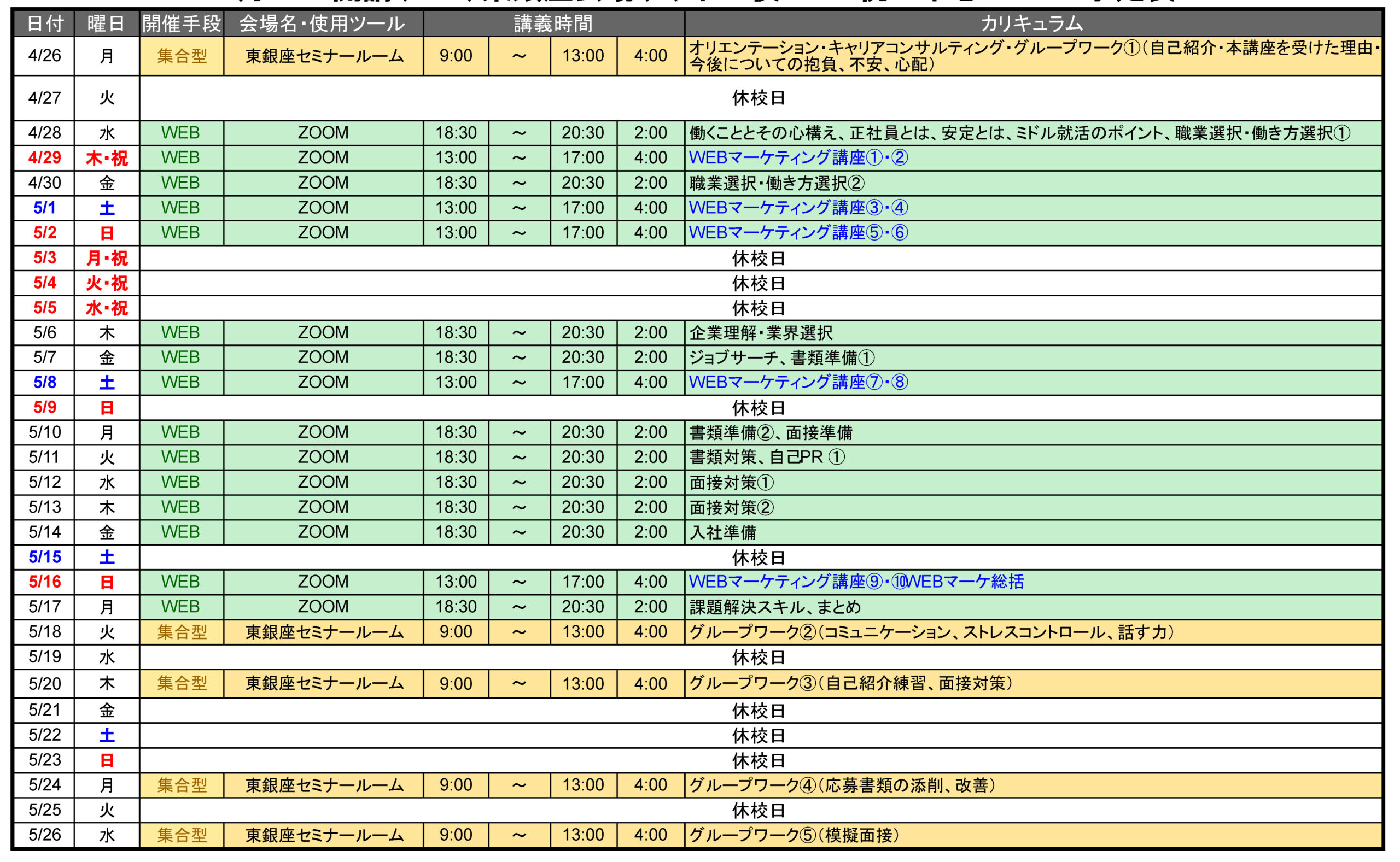Select 集合型 in the 5/24 row
This screenshot has width=1400, height=862.
(x=182, y=785)
